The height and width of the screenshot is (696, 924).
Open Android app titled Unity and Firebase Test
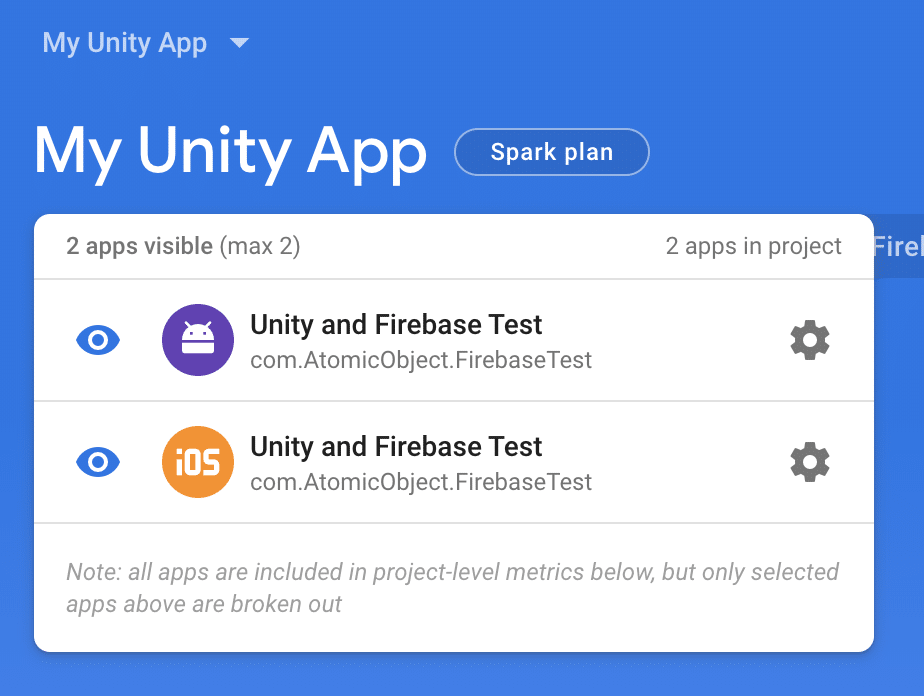(x=396, y=325)
